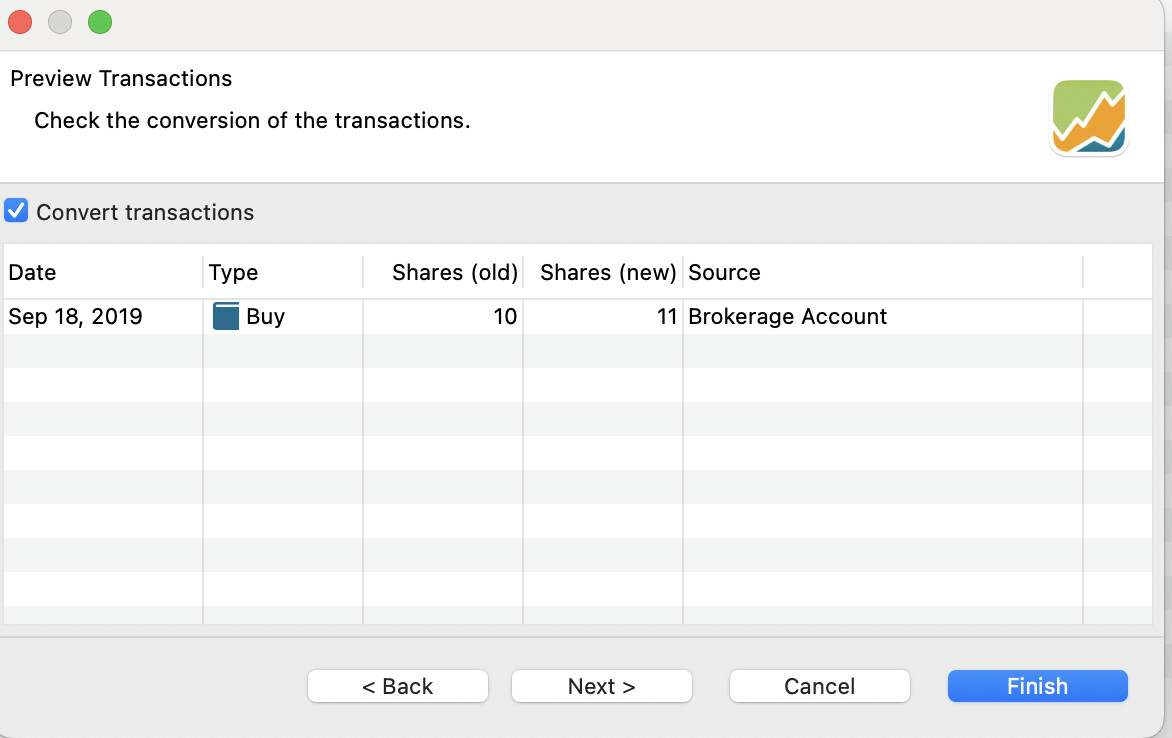Click the Shares (new) column header
This screenshot has width=1172, height=738.
[x=608, y=272]
